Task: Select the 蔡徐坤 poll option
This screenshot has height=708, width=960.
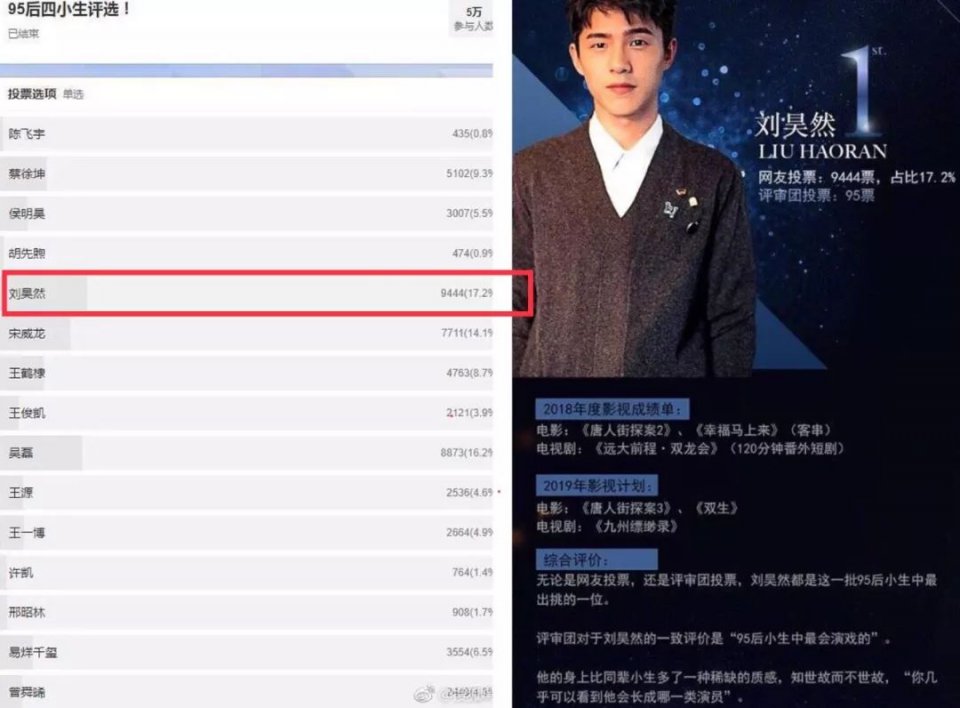Action: tap(246, 173)
